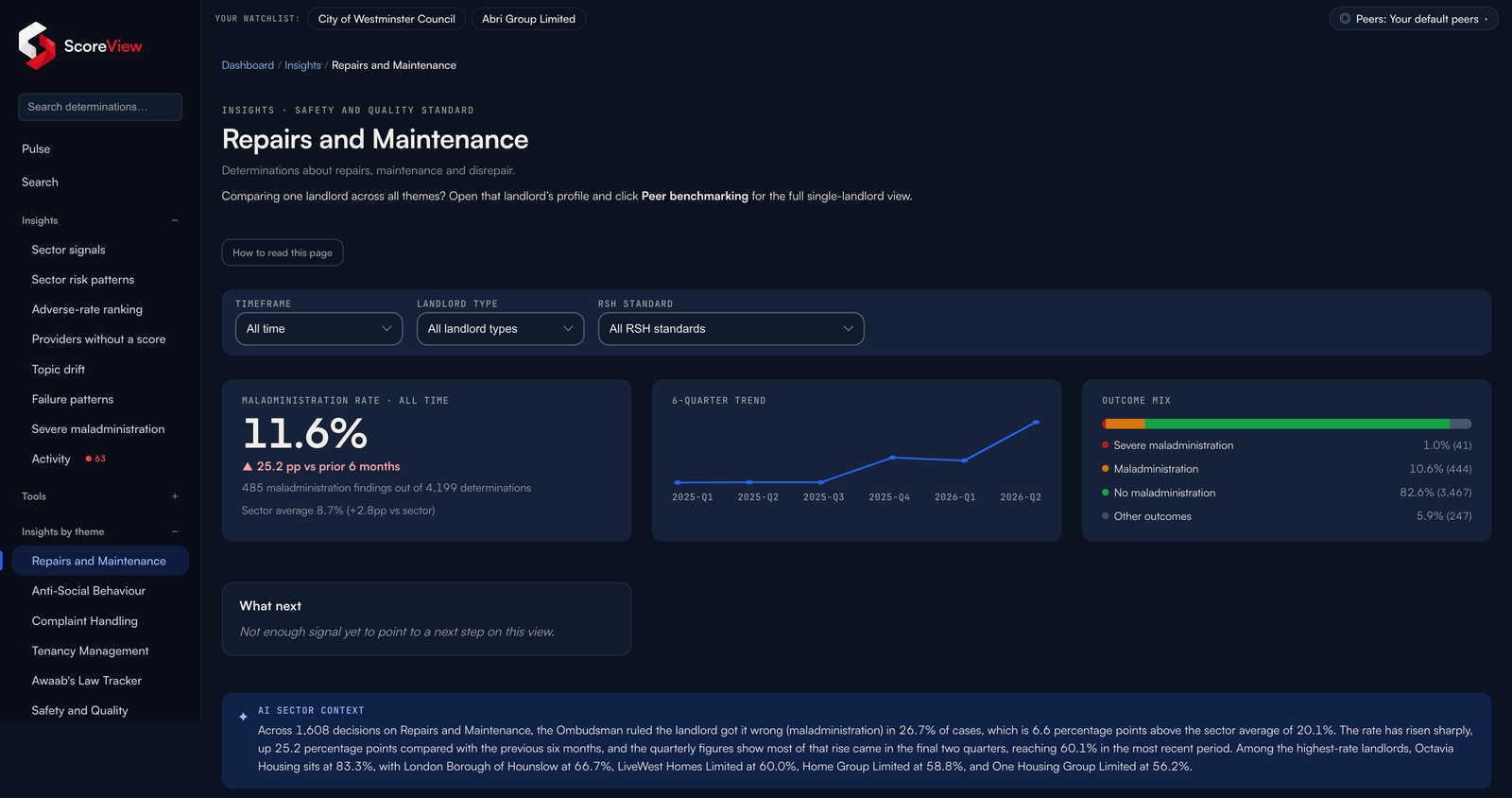Image resolution: width=1512 pixels, height=798 pixels.
Task: Select Safety and Quality theme
Action: (x=79, y=710)
